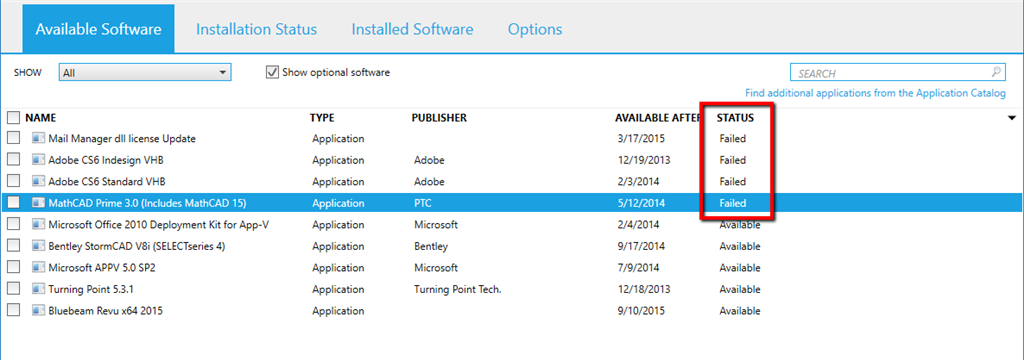
Task: Open the SHOW filter dropdown set to All
Action: pyautogui.click(x=145, y=73)
